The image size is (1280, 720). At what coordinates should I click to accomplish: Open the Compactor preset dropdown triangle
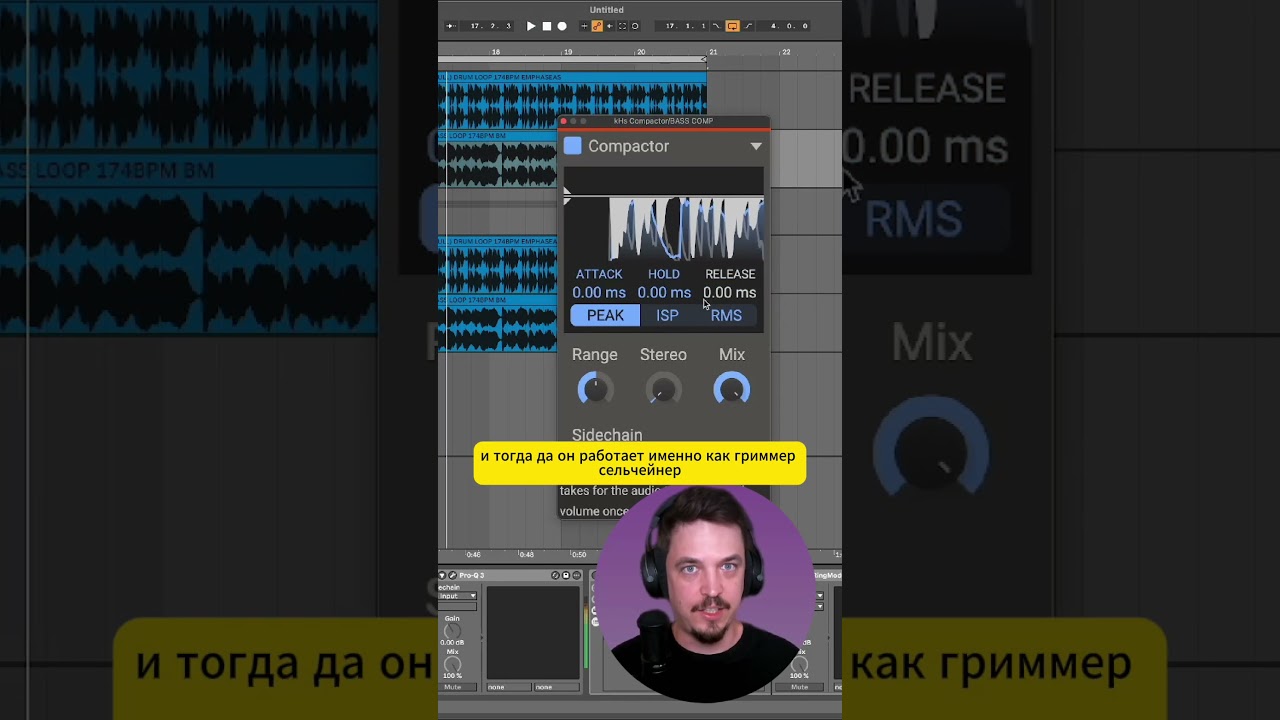pos(756,146)
